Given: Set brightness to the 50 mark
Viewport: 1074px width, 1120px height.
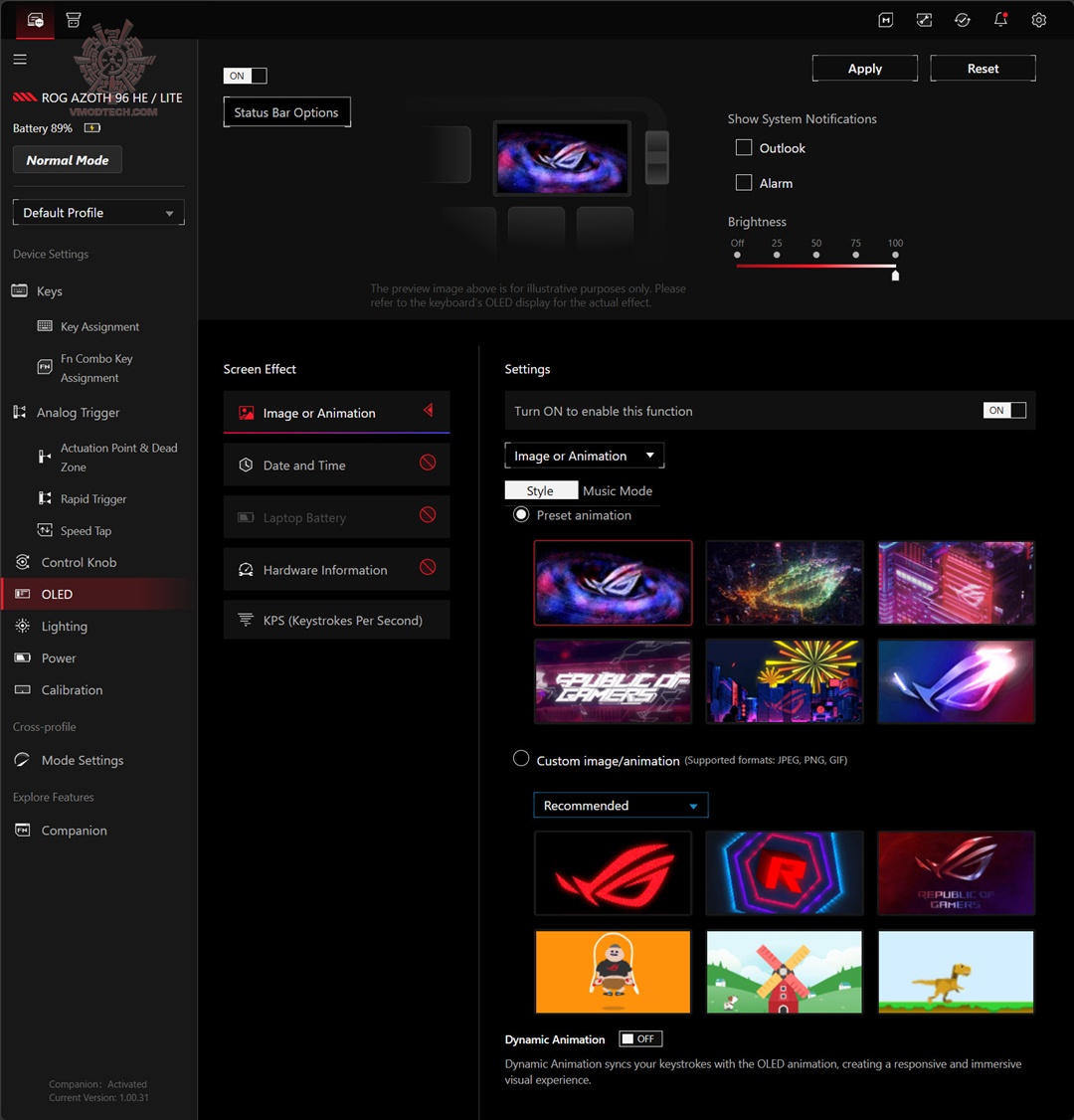Looking at the screenshot, I should 816,255.
